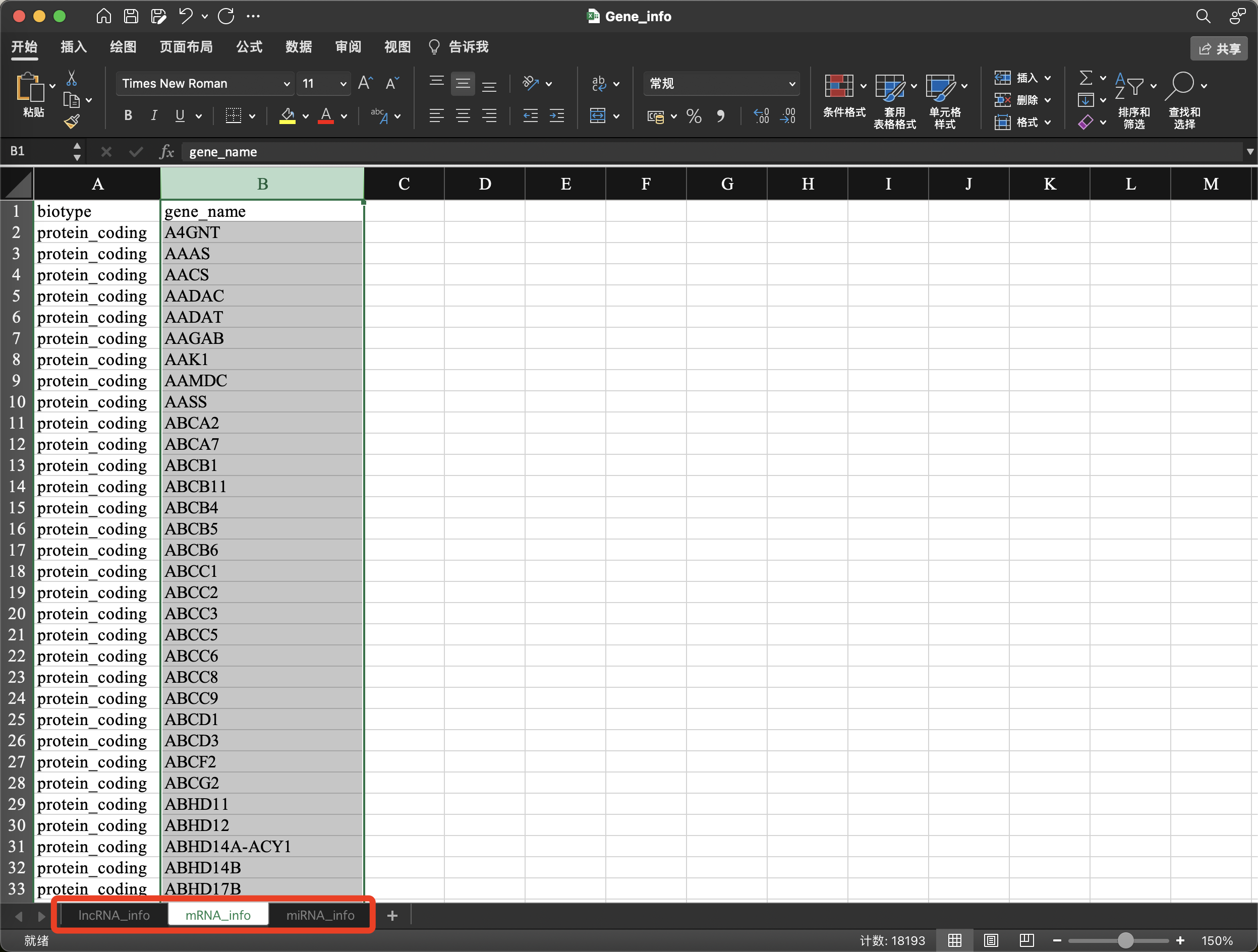The height and width of the screenshot is (952, 1258).
Task: Click the Name Box showing B1
Action: (37, 151)
